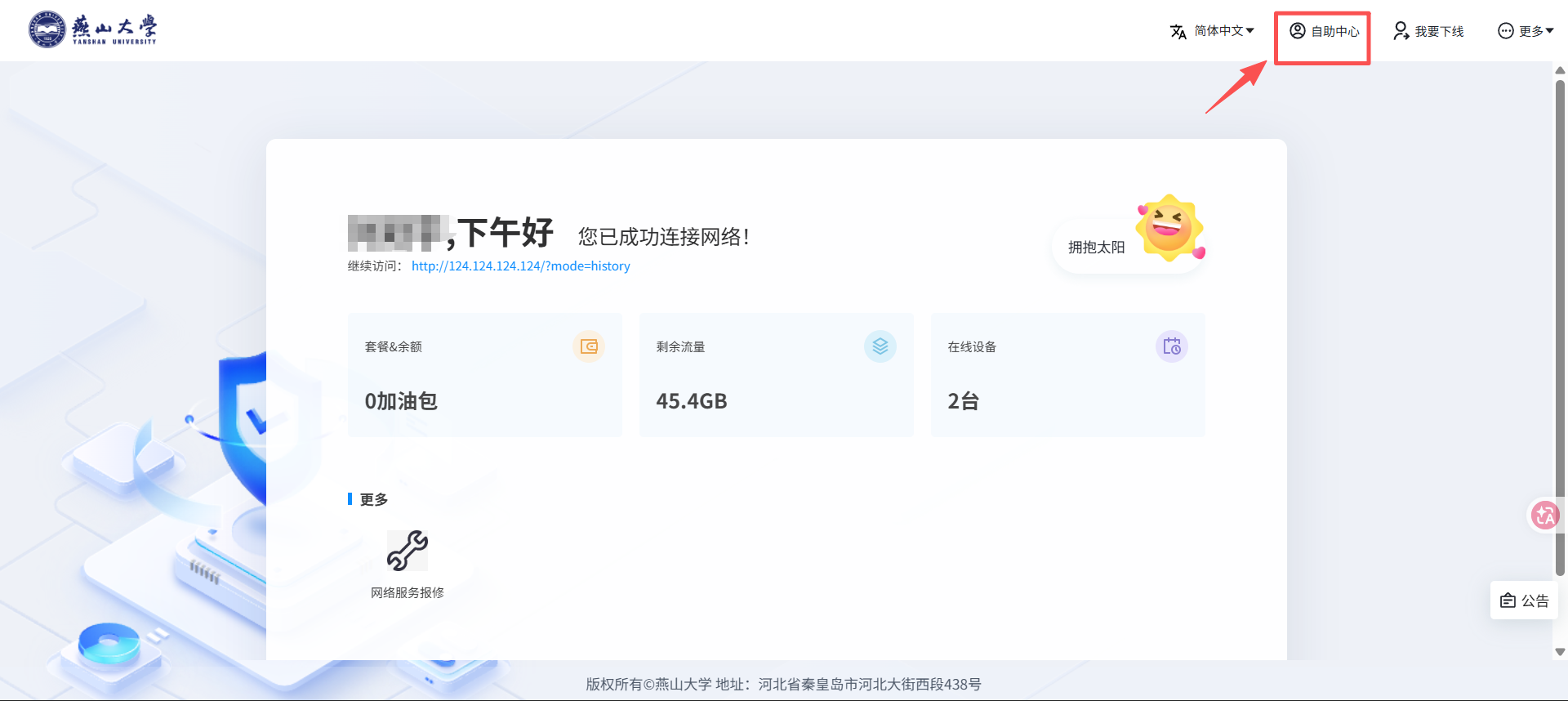Viewport: 1568px width, 701px height.
Task: Click the wrench icon for network repair
Action: (408, 550)
